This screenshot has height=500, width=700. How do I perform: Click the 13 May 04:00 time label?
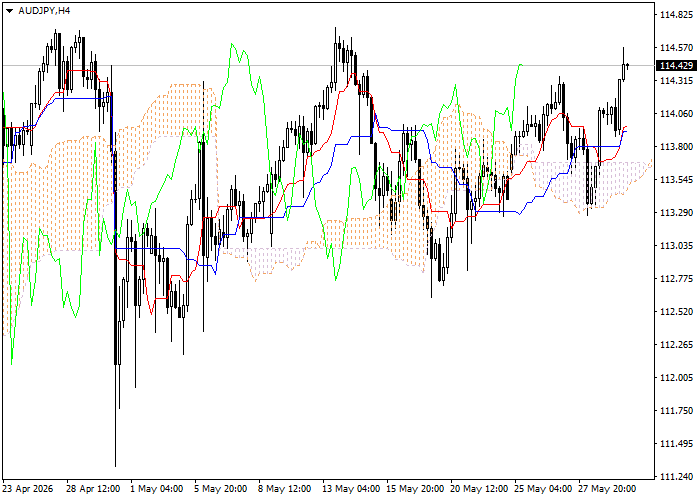click(x=351, y=489)
